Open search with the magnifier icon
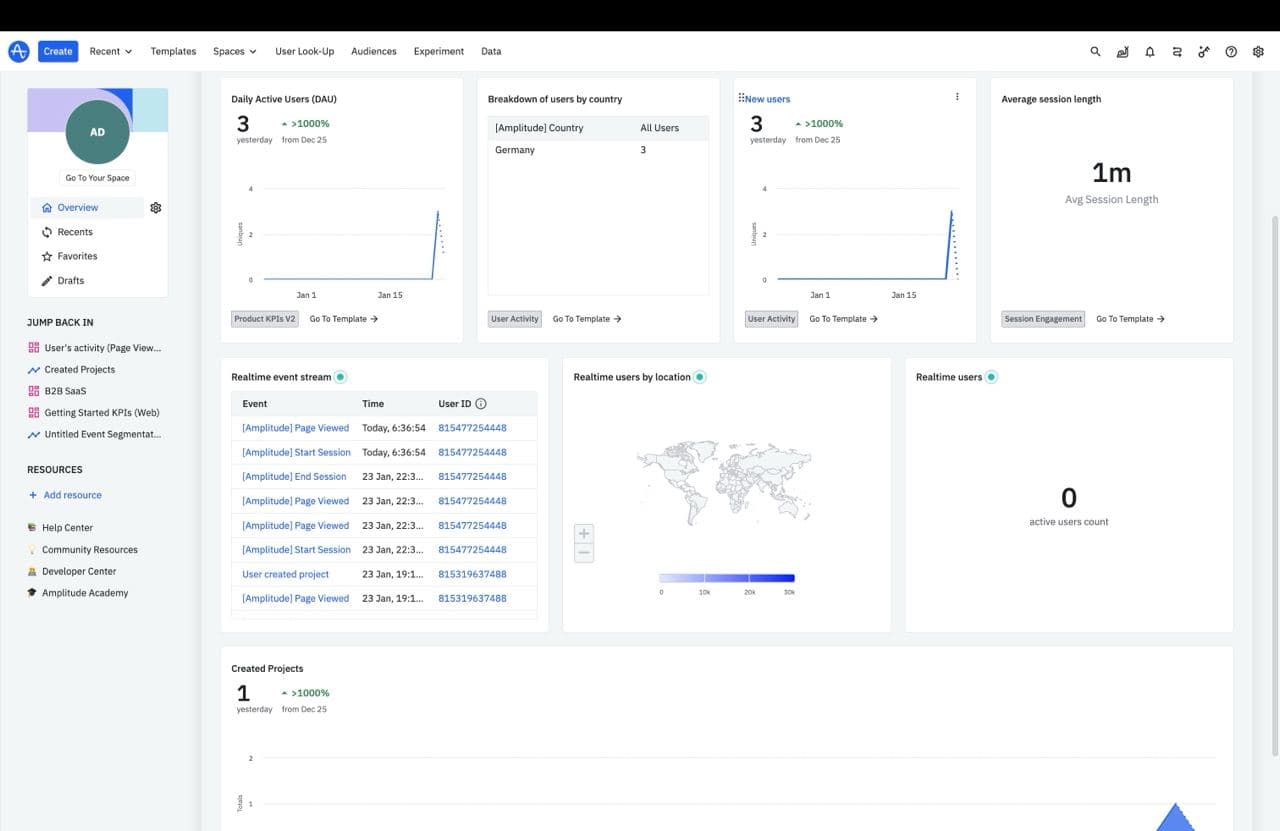 1095,51
